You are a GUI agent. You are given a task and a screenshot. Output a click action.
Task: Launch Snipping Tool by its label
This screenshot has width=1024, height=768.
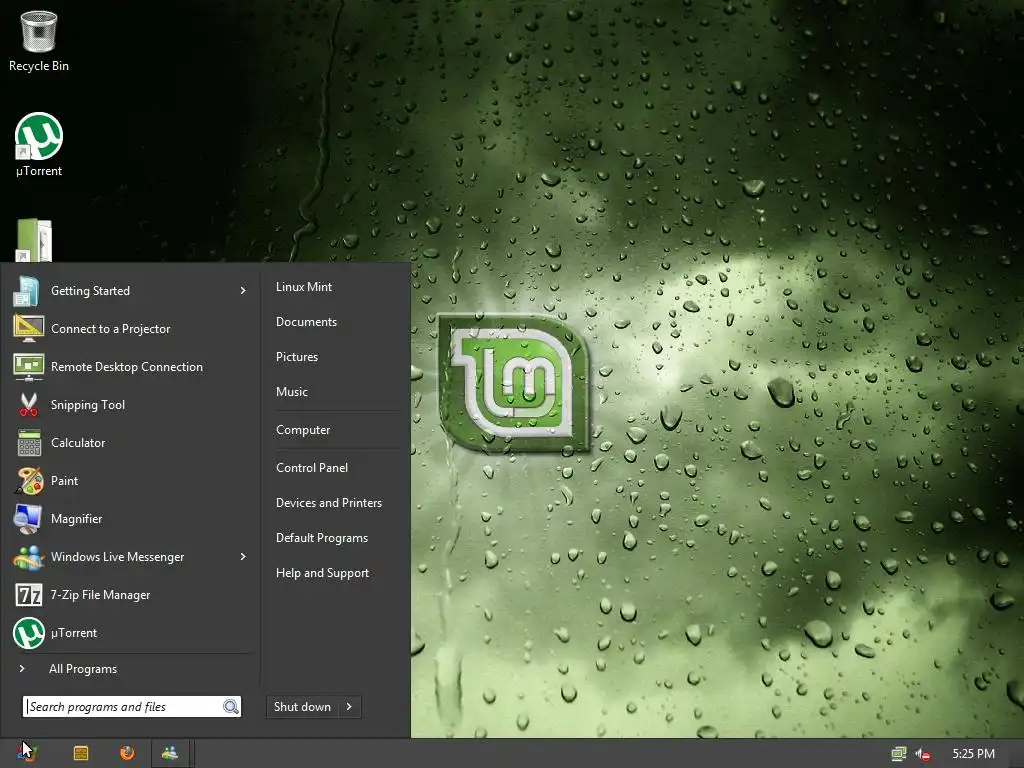pyautogui.click(x=88, y=405)
